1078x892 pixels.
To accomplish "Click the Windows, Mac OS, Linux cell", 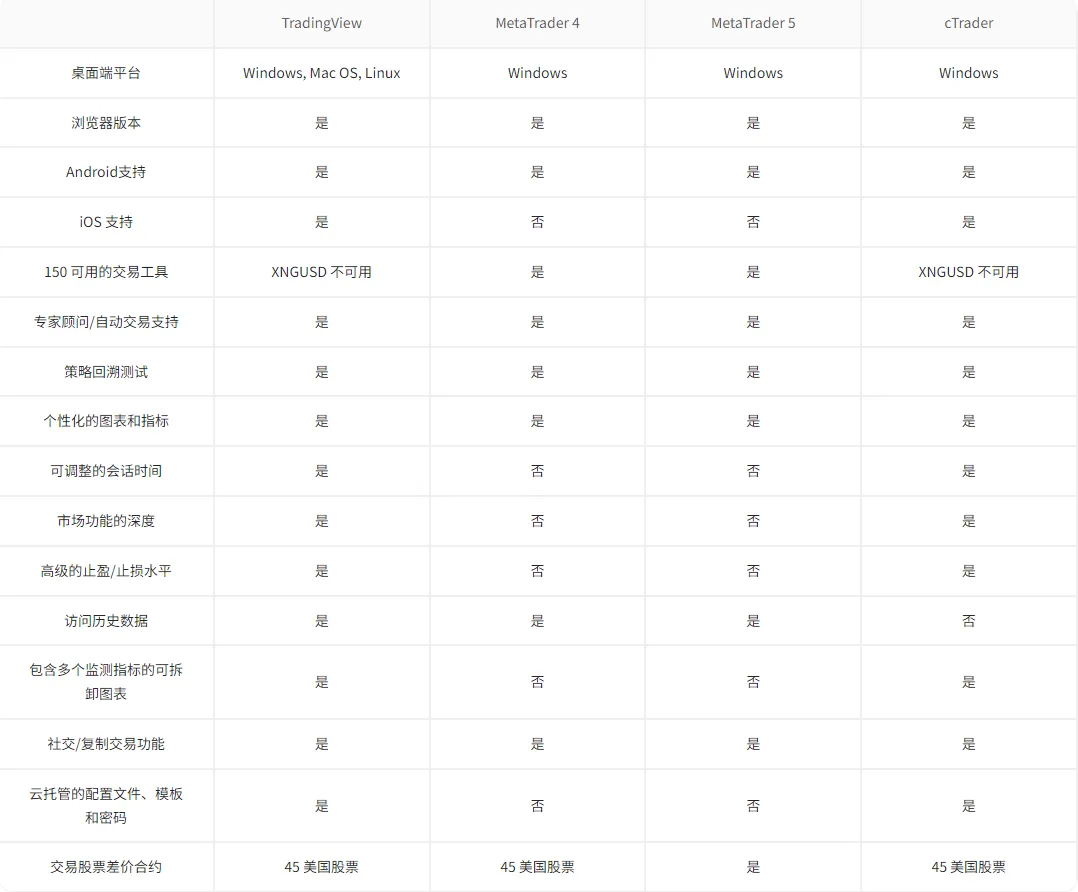I will coord(321,73).
